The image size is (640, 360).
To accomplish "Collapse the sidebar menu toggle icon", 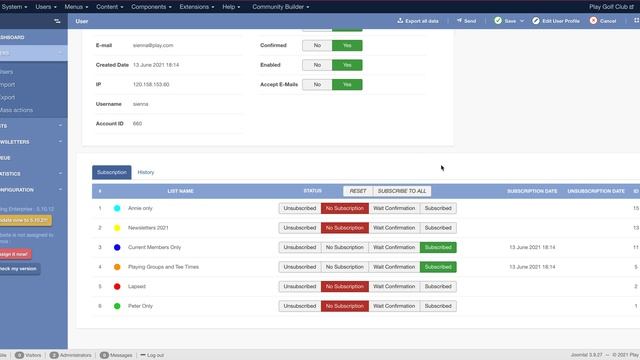I will coord(57,21).
